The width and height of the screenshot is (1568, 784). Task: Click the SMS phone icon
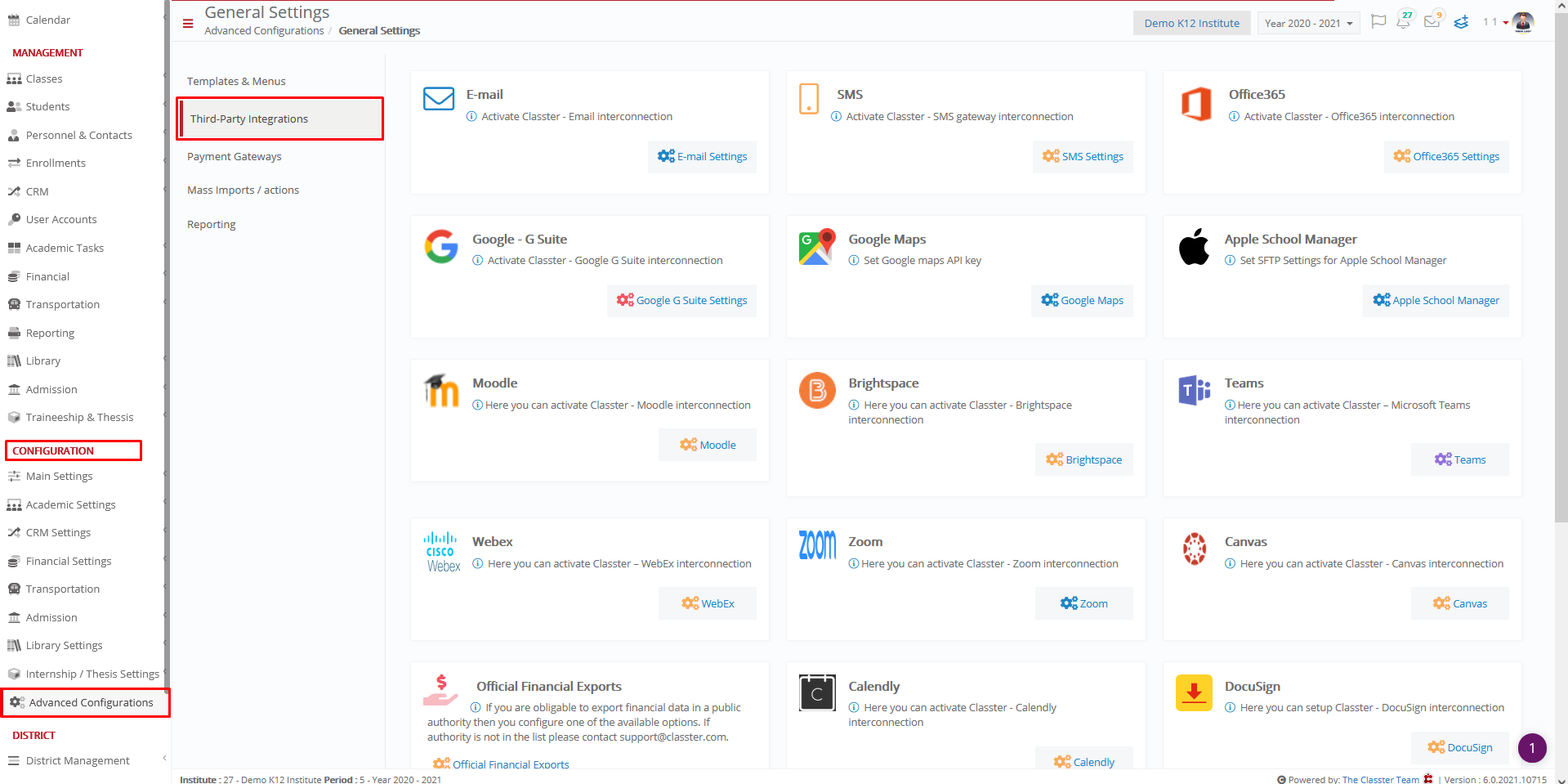point(809,99)
